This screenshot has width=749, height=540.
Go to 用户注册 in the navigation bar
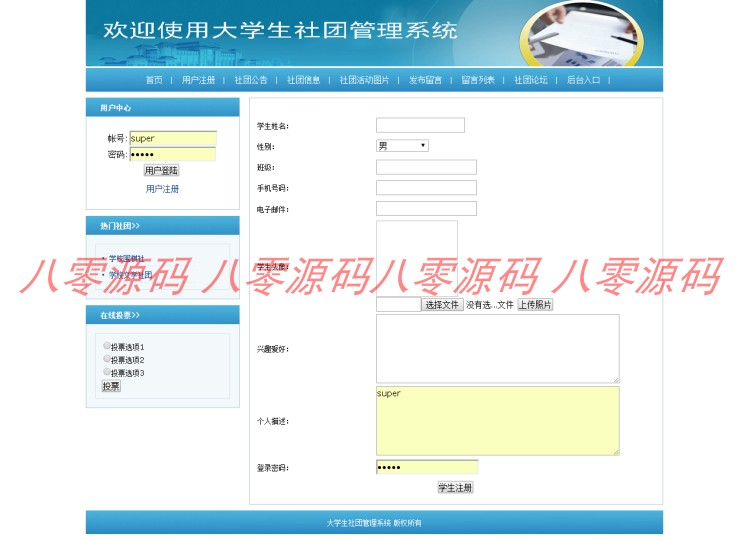(198, 80)
